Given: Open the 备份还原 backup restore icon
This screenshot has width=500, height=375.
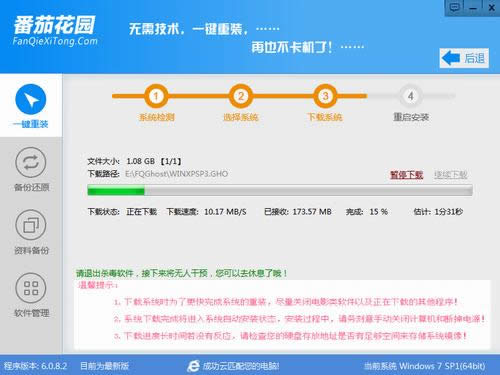Looking at the screenshot, I should [31, 162].
